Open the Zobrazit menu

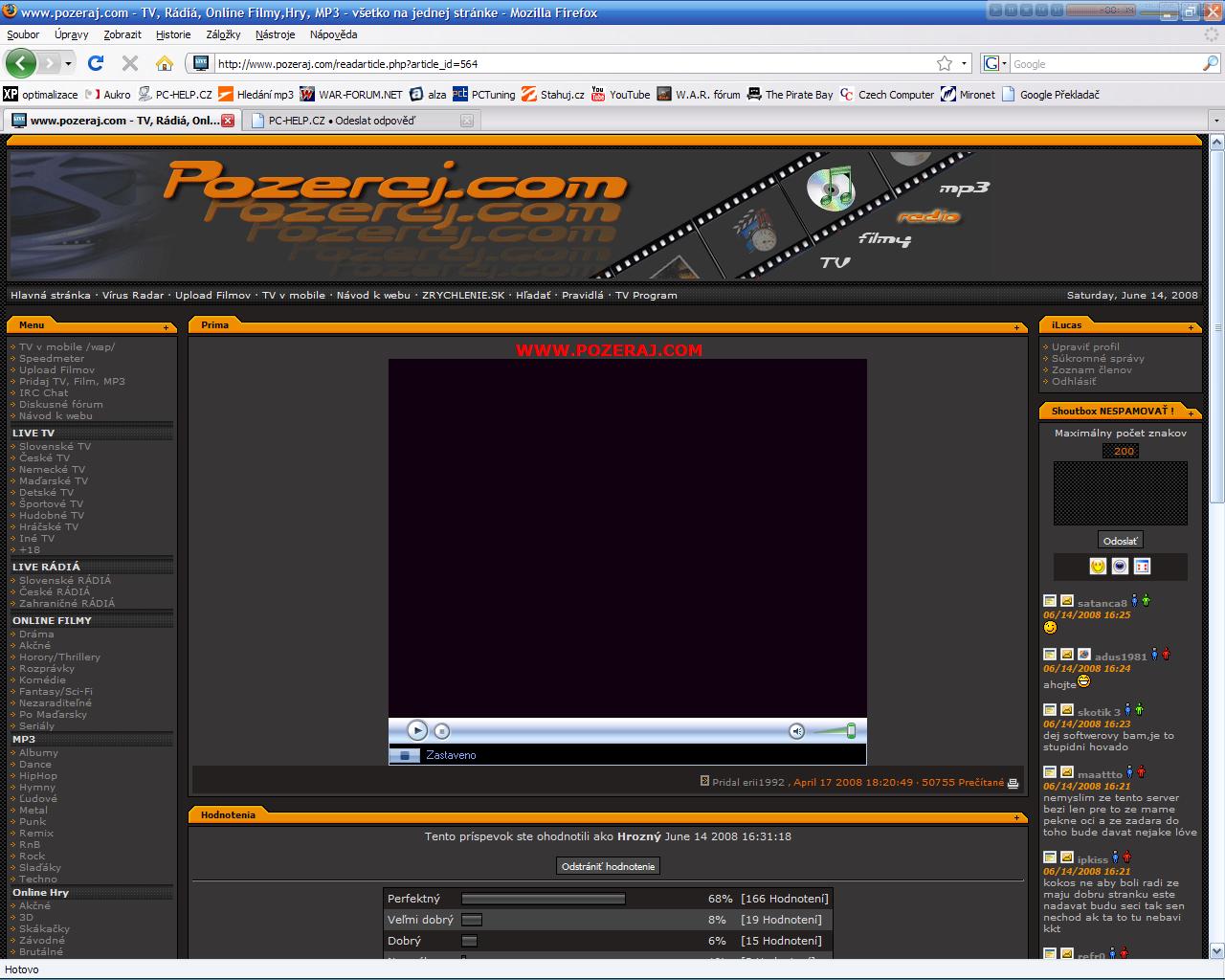click(122, 34)
